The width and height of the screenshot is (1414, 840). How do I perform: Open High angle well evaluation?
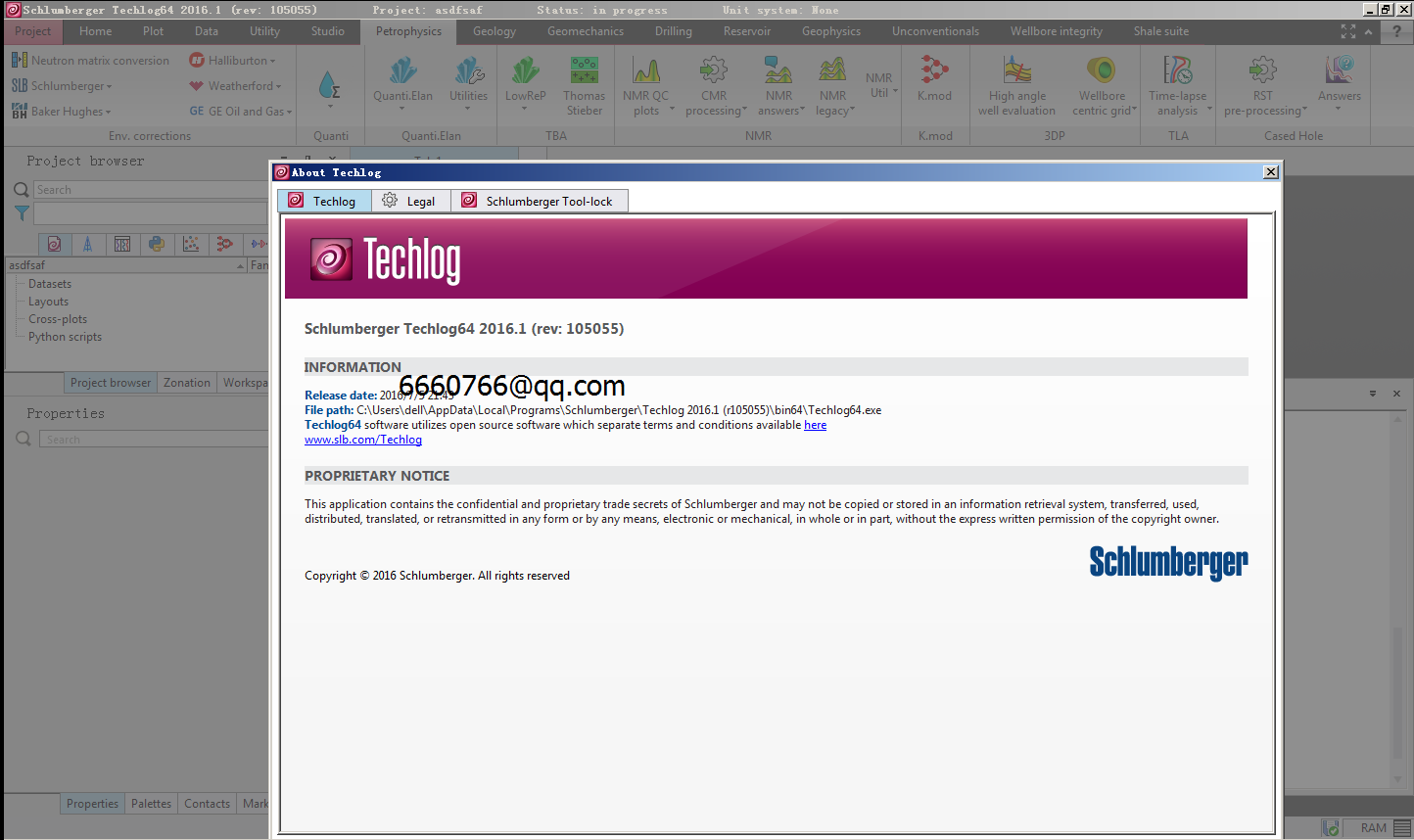tap(1016, 85)
